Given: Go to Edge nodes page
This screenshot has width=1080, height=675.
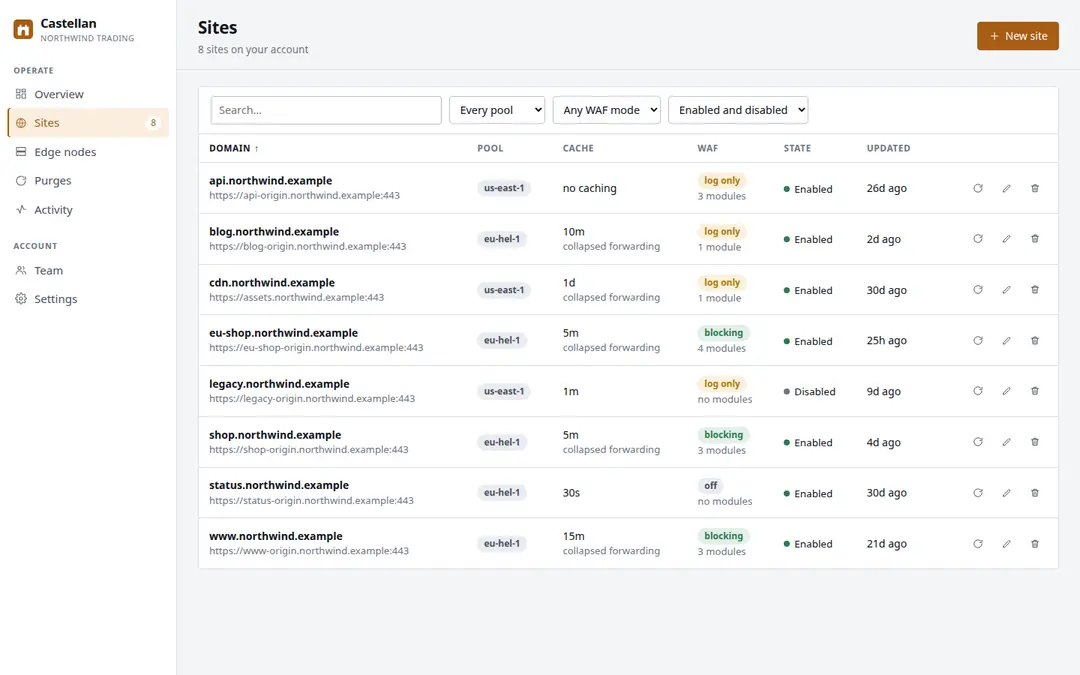Looking at the screenshot, I should pyautogui.click(x=87, y=152).
